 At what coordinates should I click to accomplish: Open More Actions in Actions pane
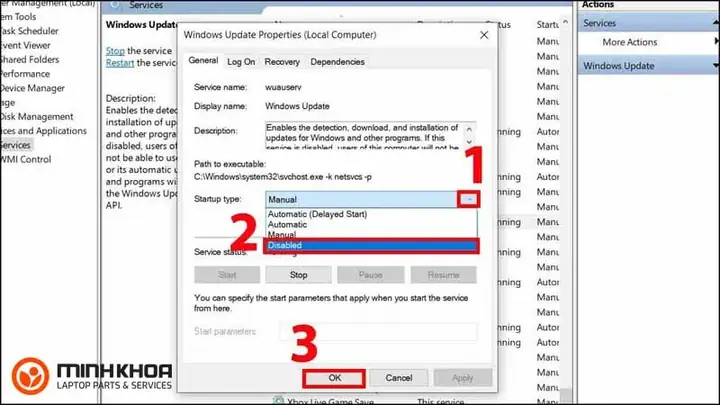pyautogui.click(x=630, y=42)
